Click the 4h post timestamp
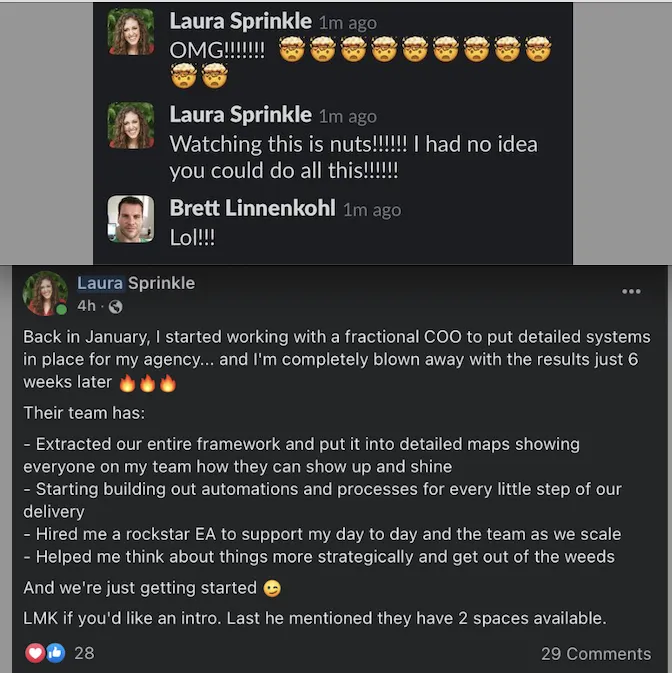The height and width of the screenshot is (673, 672). click(x=86, y=306)
